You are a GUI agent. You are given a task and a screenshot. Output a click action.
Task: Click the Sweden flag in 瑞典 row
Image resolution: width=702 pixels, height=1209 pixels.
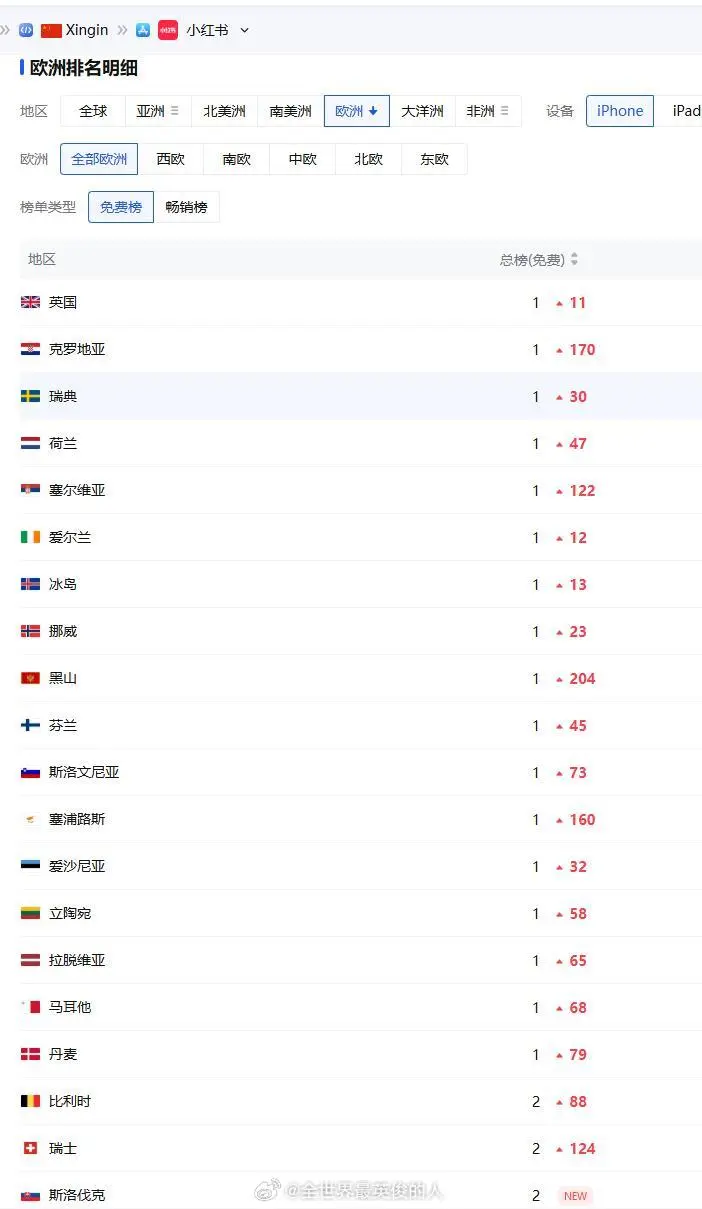pyautogui.click(x=31, y=396)
